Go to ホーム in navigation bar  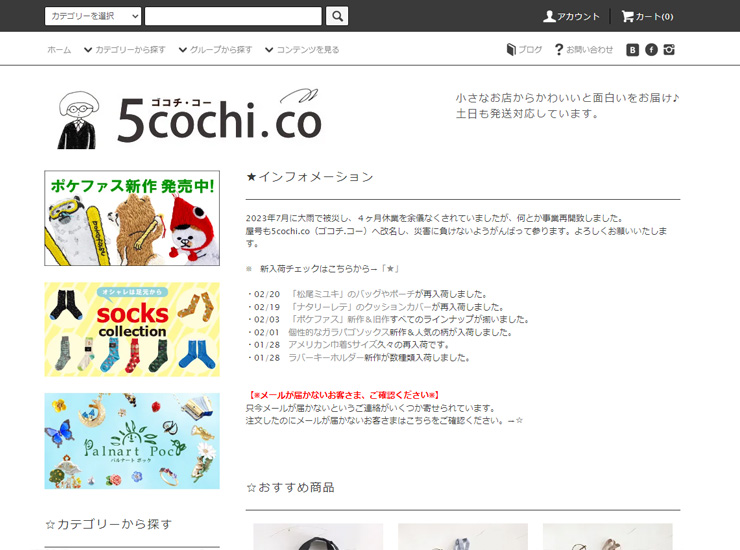(x=59, y=50)
